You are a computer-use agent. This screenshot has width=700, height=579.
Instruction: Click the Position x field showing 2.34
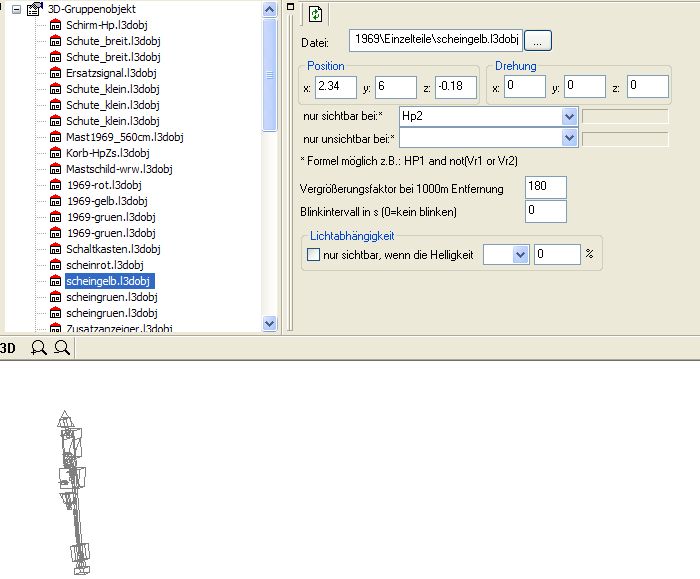(x=336, y=87)
